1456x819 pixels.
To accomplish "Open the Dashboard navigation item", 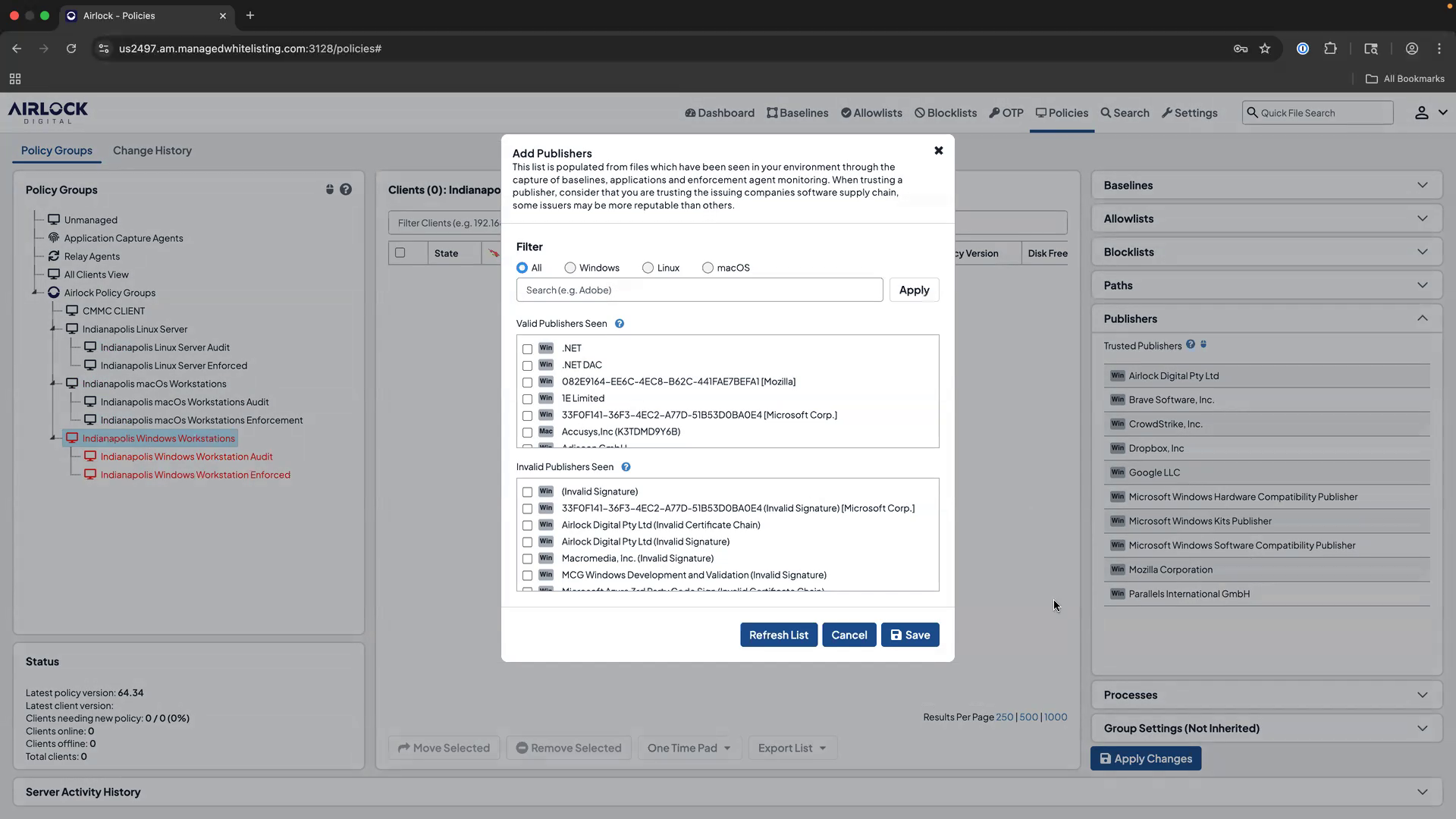I will [719, 112].
